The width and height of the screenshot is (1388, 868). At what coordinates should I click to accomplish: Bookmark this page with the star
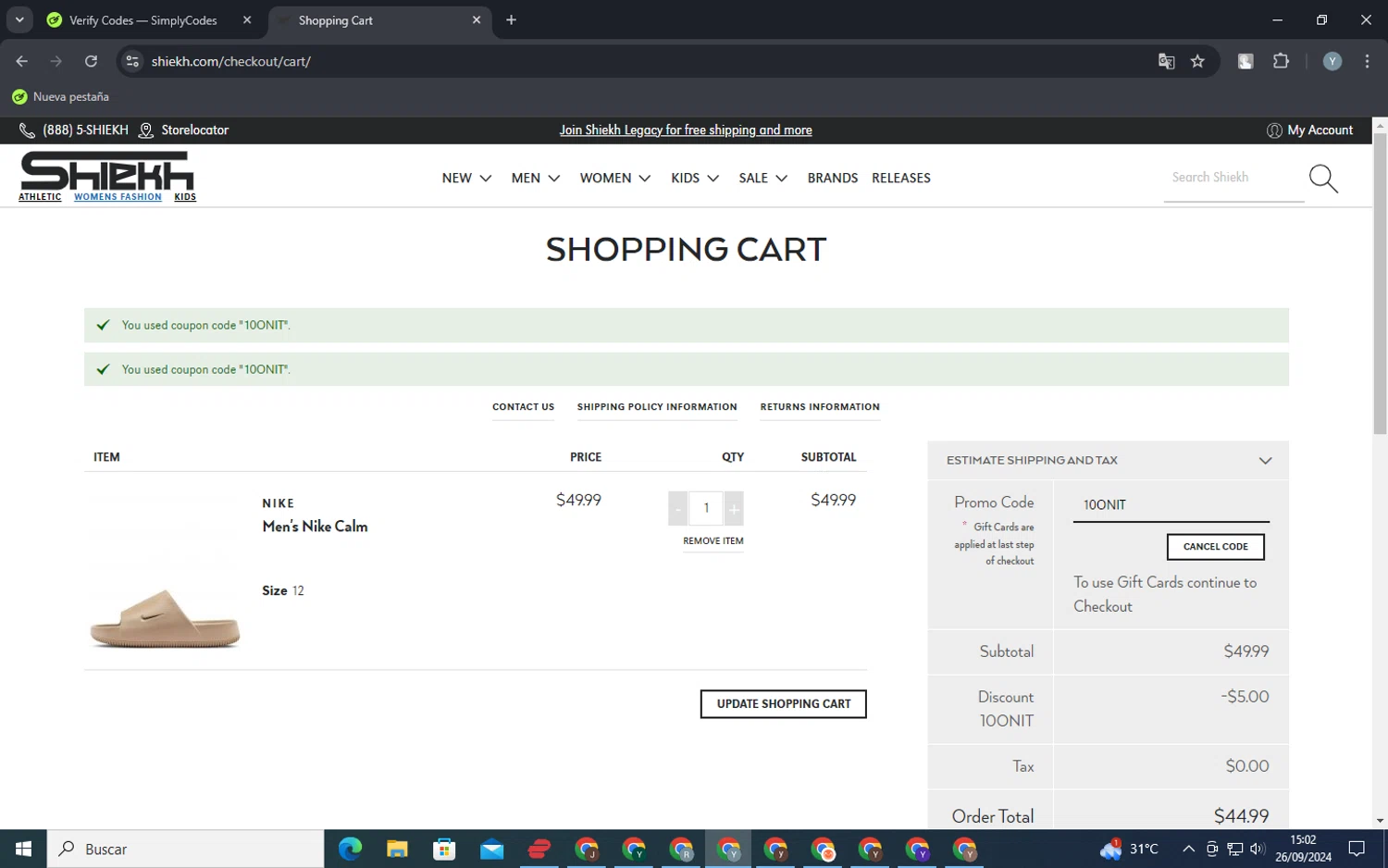1197,61
